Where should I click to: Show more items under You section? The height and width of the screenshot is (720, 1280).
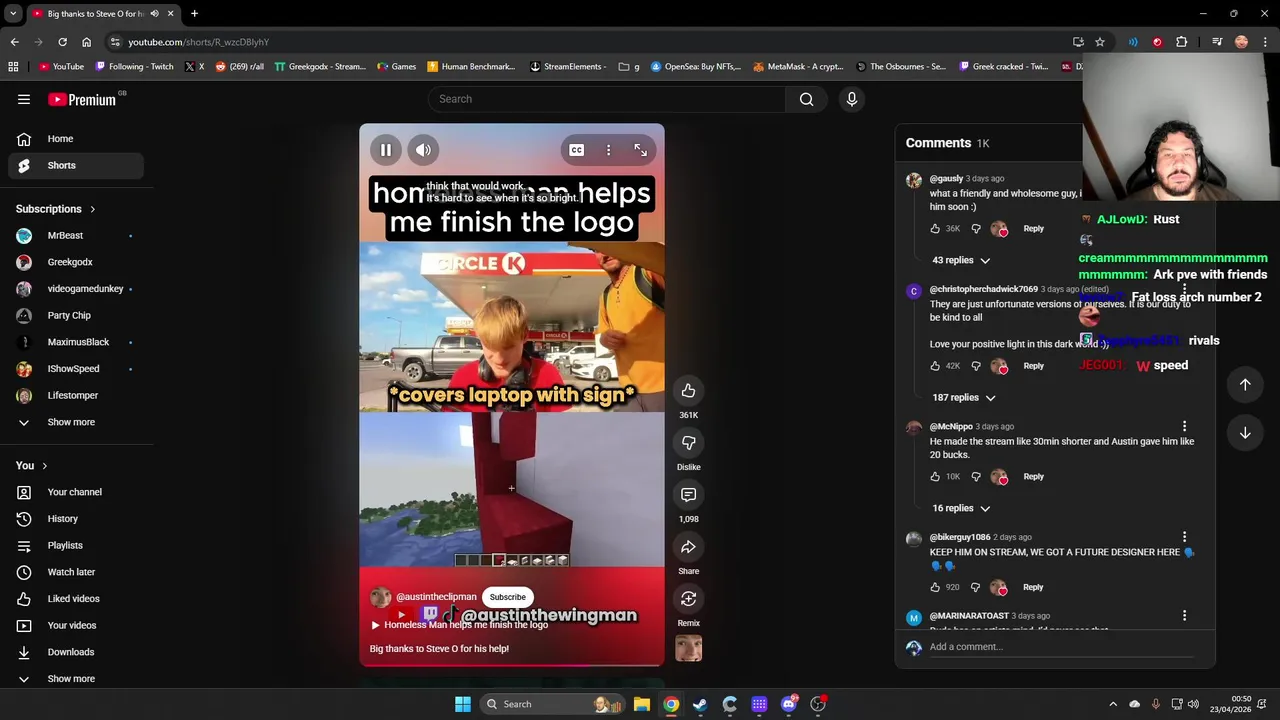pos(76,679)
